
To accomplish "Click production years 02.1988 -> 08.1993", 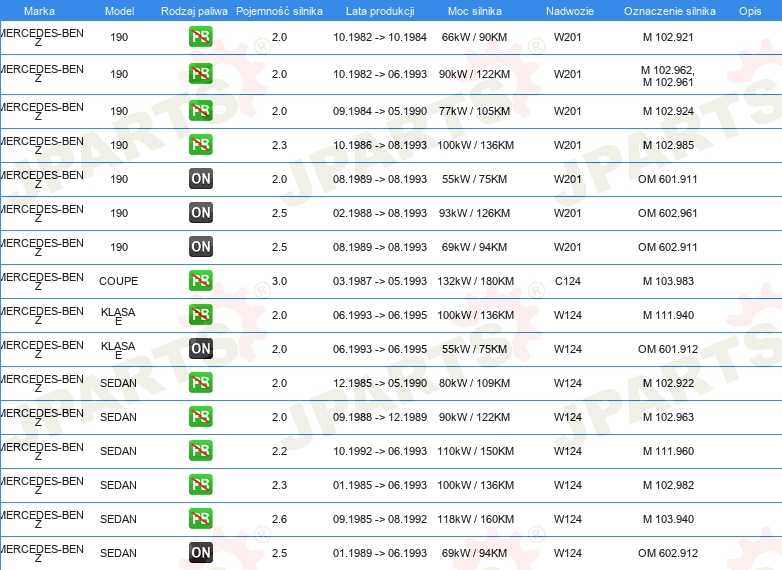I will tap(380, 213).
